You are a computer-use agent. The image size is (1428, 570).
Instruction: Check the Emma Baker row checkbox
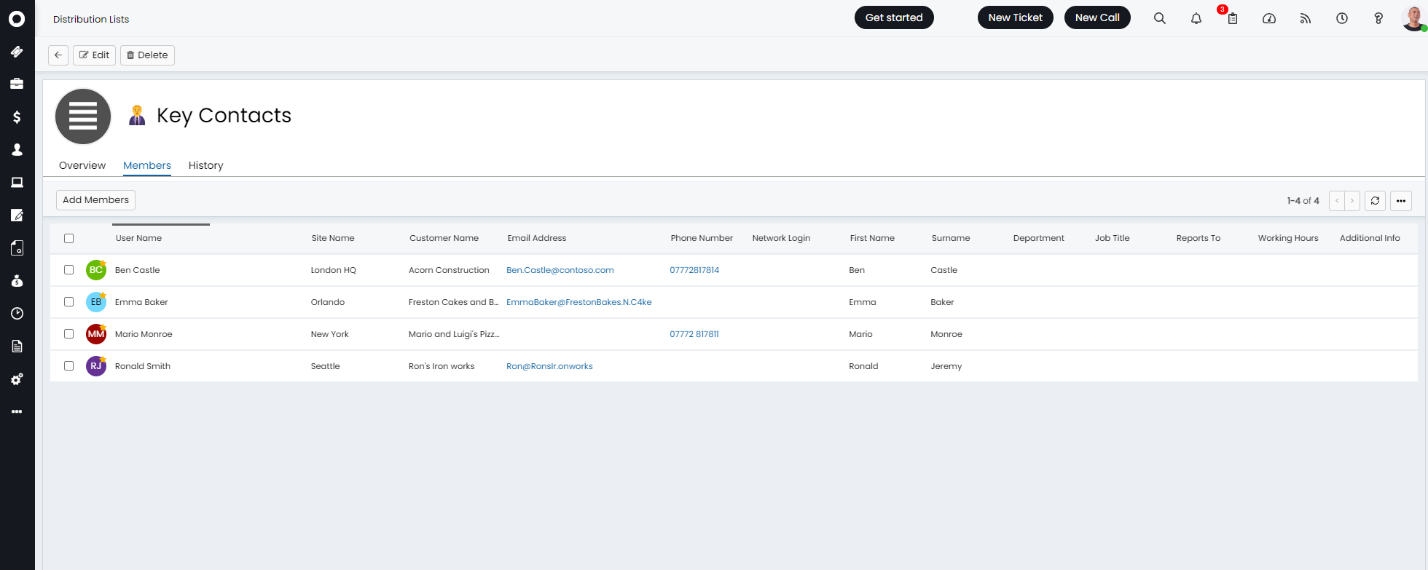coord(69,301)
